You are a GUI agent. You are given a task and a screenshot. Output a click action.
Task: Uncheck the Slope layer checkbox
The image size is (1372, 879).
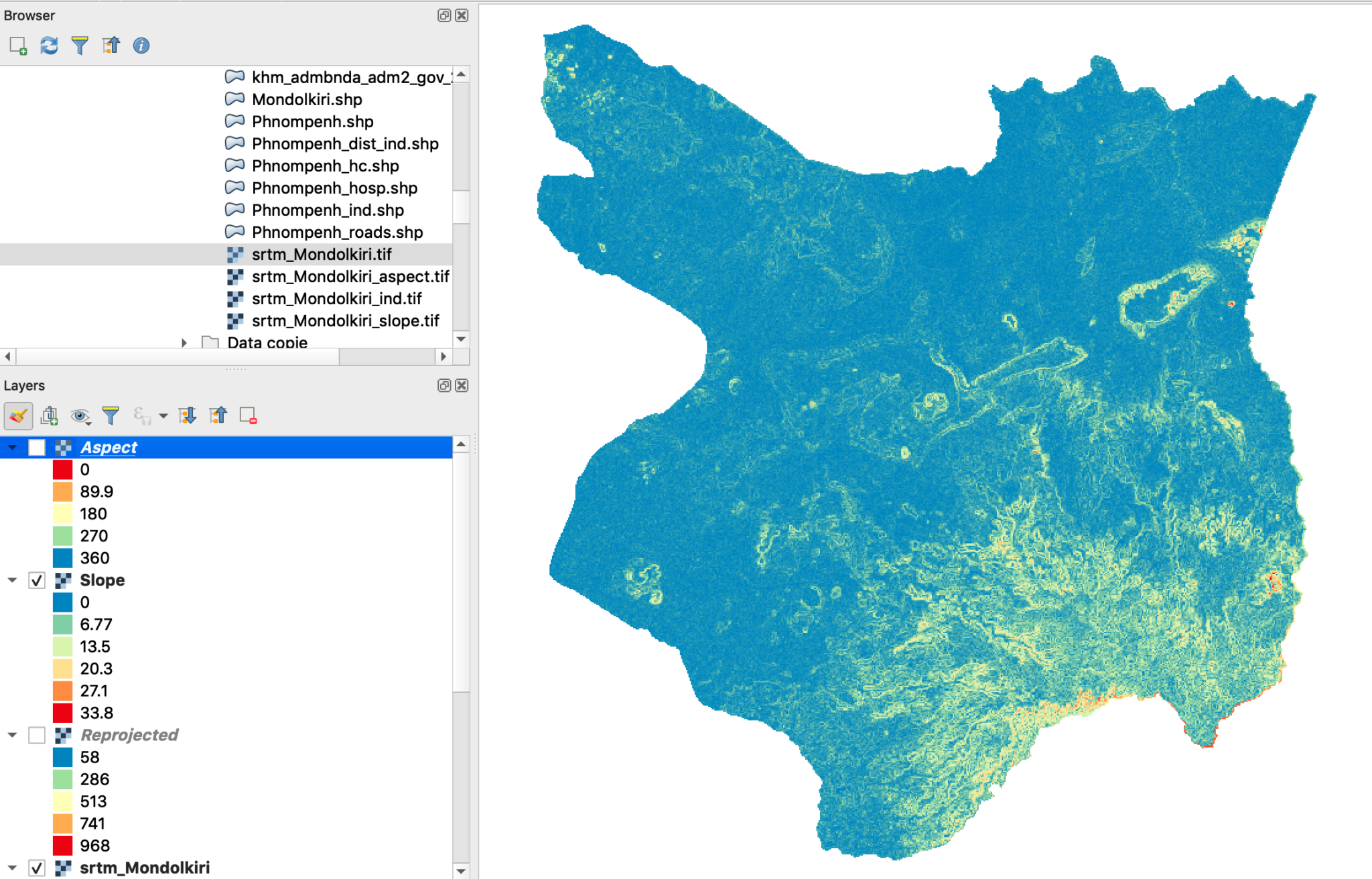pos(37,580)
